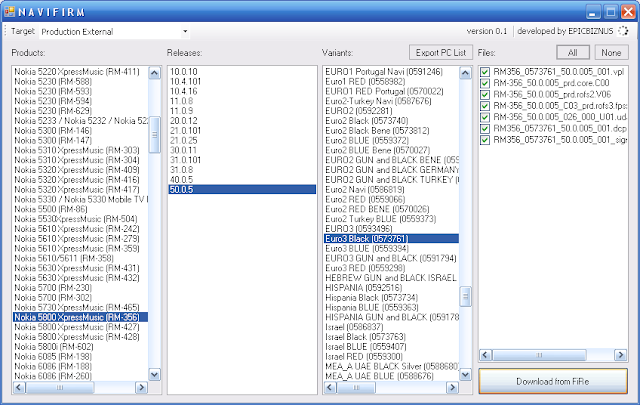Click Variants list scroll right arrow

click(452, 387)
